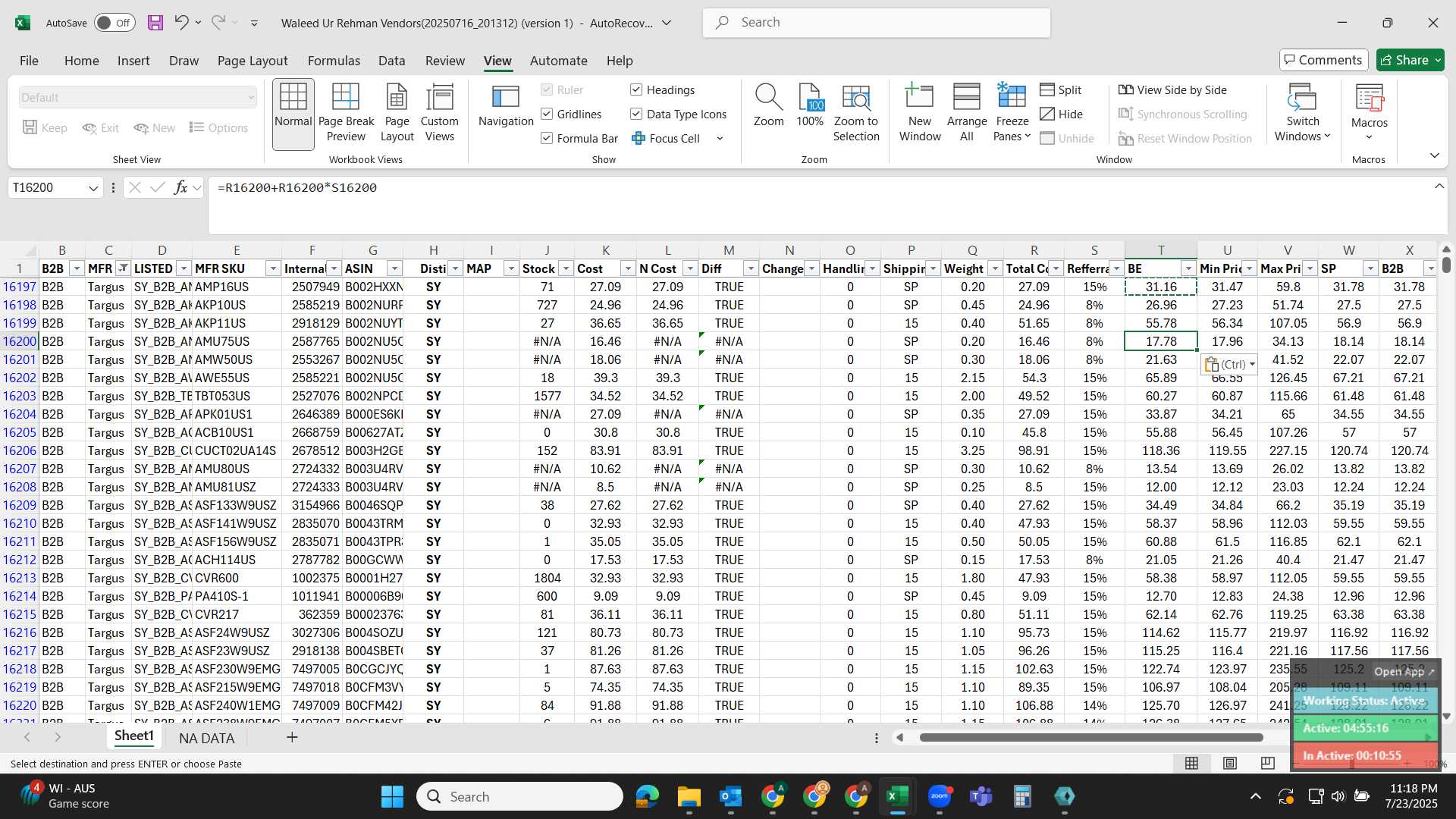1456x819 pixels.
Task: Open Switch Windows menu
Action: tap(1303, 114)
